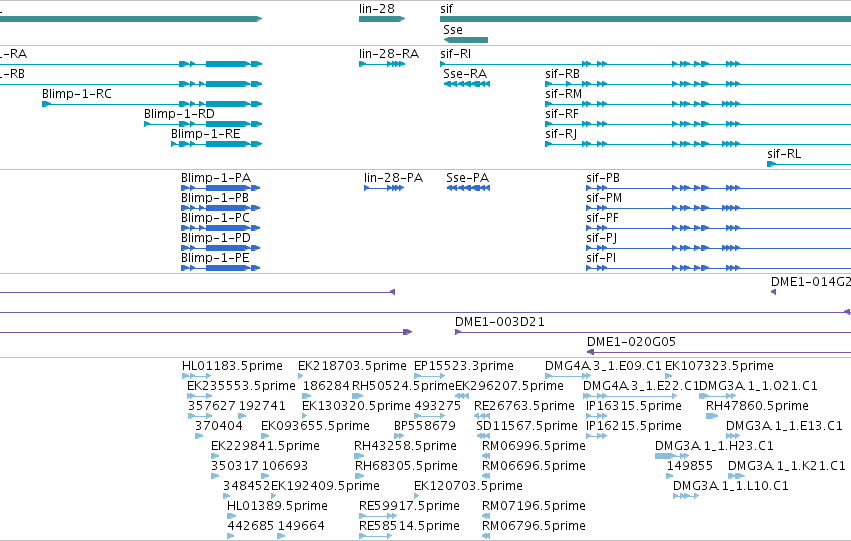Click the sif-PI protein label
This screenshot has height=541, width=851.
click(x=601, y=258)
